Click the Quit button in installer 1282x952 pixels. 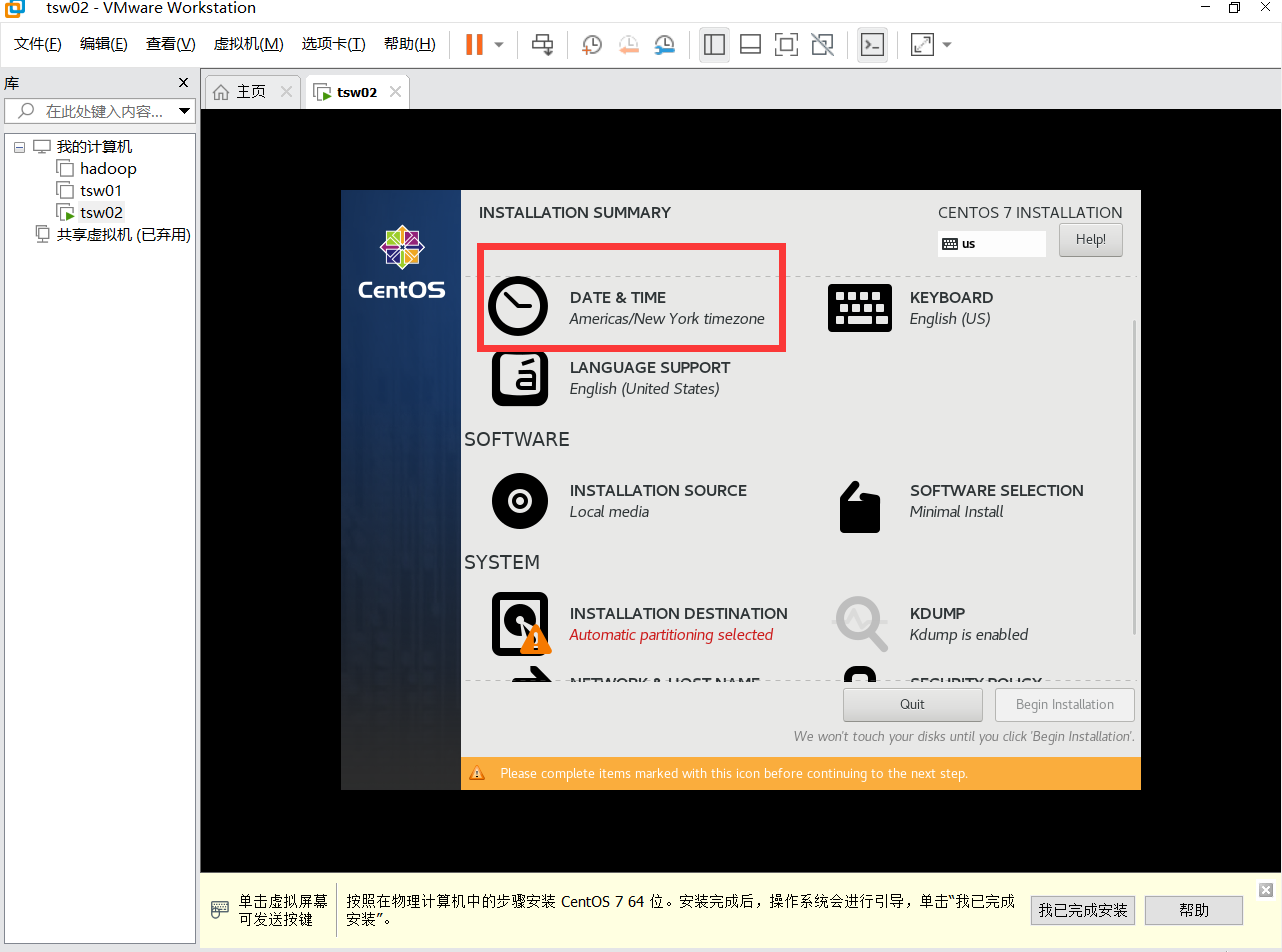912,704
